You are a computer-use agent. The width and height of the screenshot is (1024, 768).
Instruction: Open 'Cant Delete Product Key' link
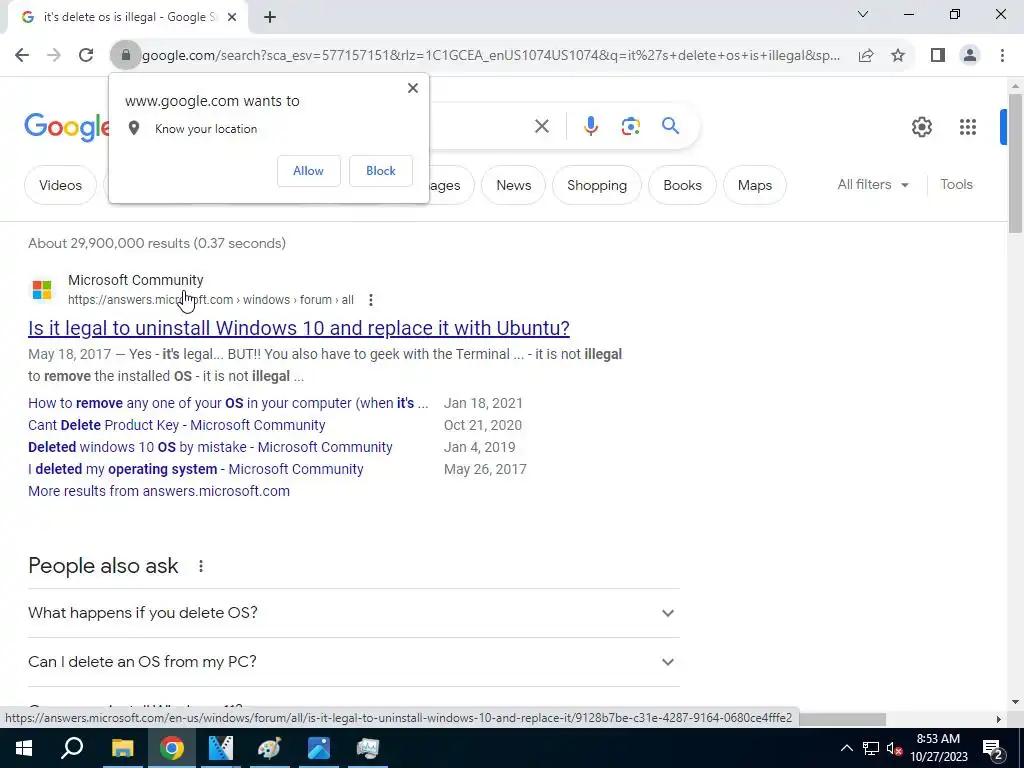176,425
